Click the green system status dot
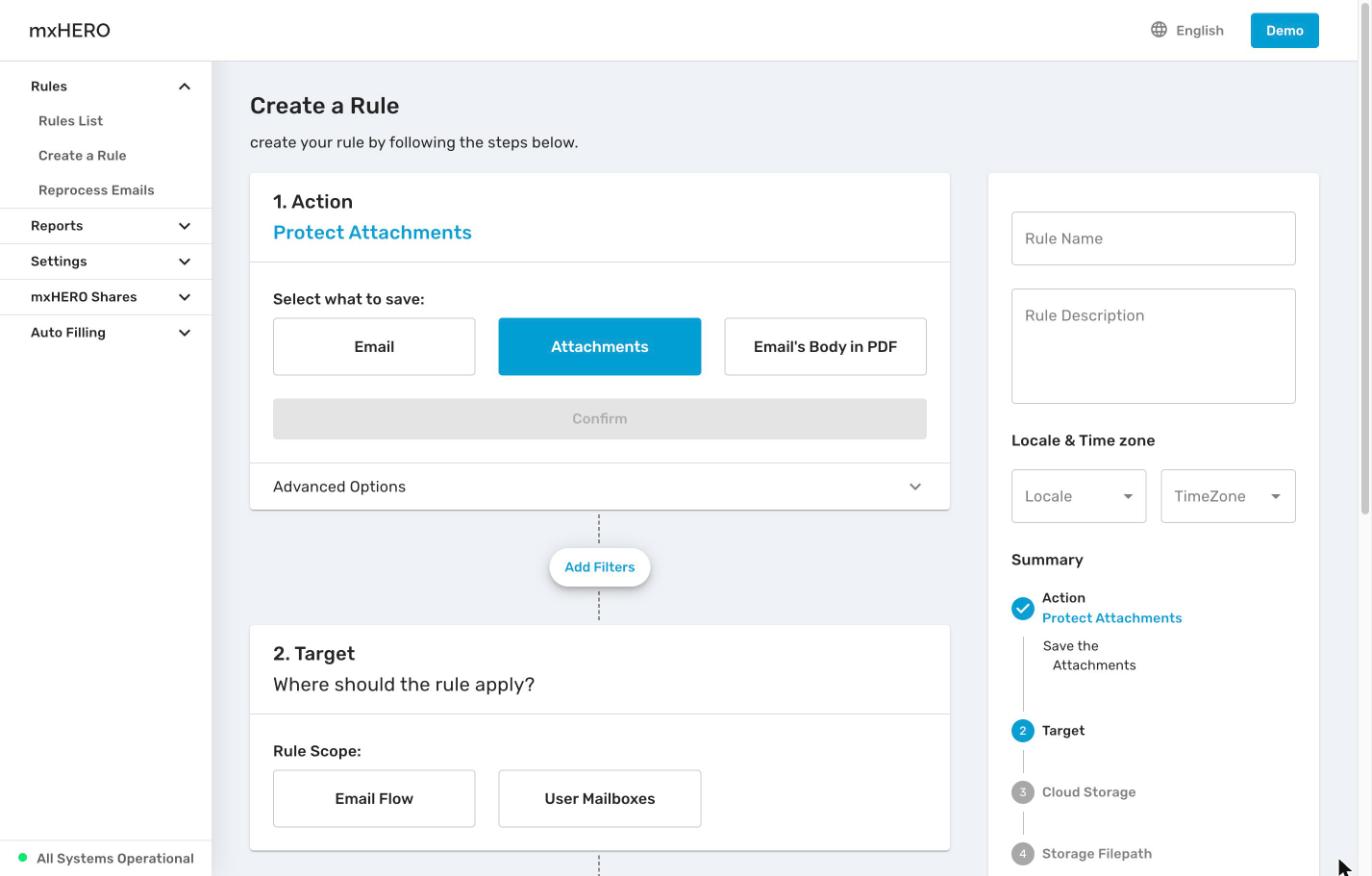Viewport: 1372px width, 876px height. (x=23, y=858)
